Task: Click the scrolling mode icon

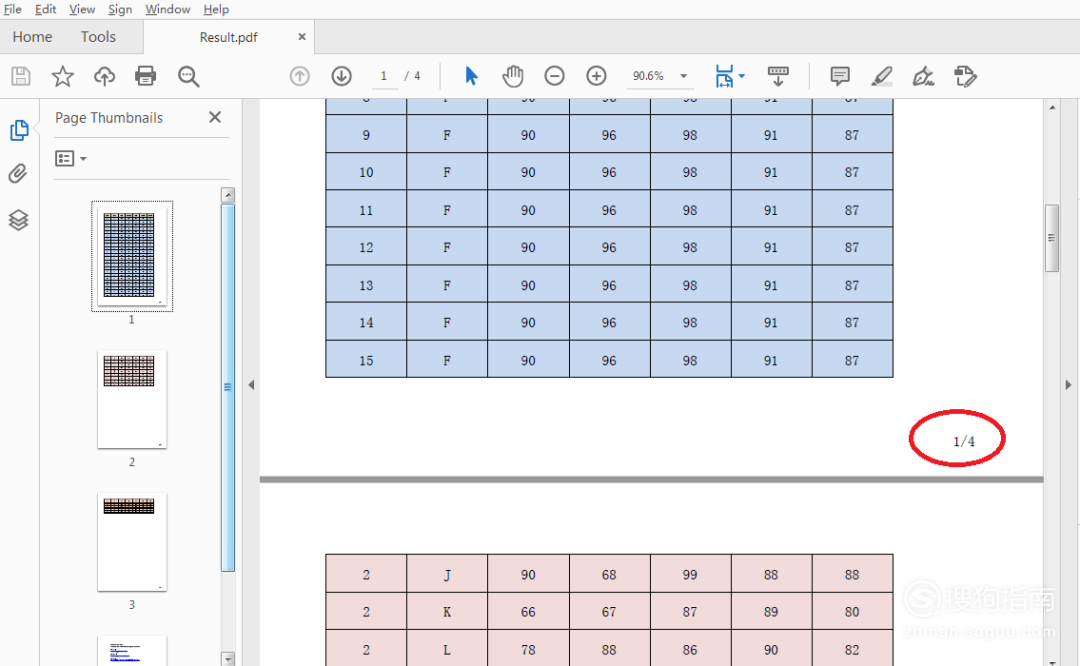Action: [778, 76]
